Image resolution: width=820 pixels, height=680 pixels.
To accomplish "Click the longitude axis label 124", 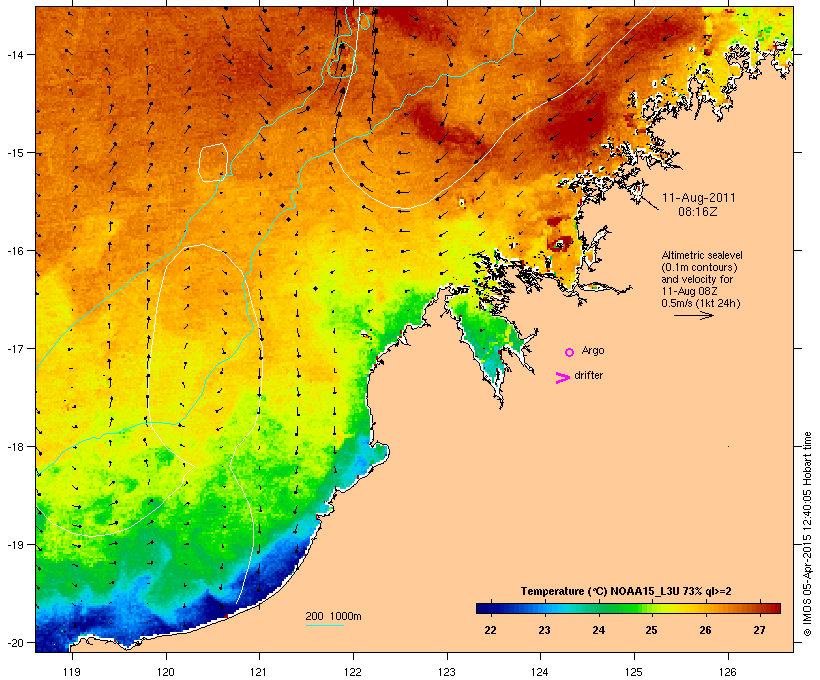I will click(x=540, y=672).
